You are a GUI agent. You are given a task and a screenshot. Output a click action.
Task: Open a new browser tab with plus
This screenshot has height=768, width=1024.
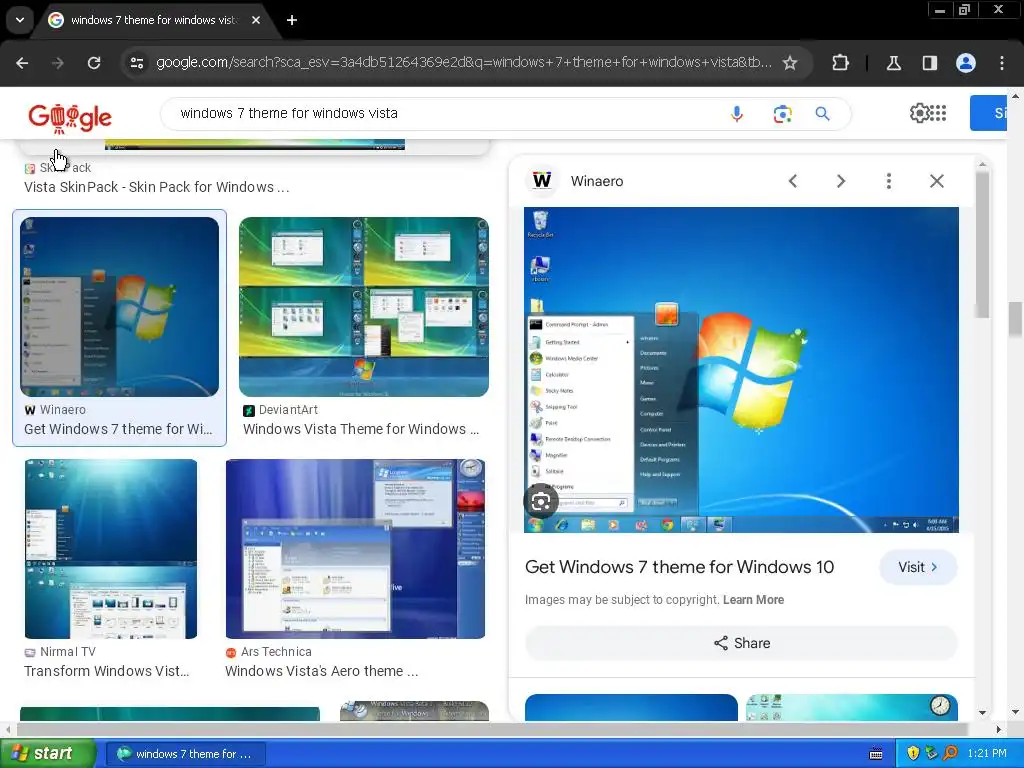(292, 20)
